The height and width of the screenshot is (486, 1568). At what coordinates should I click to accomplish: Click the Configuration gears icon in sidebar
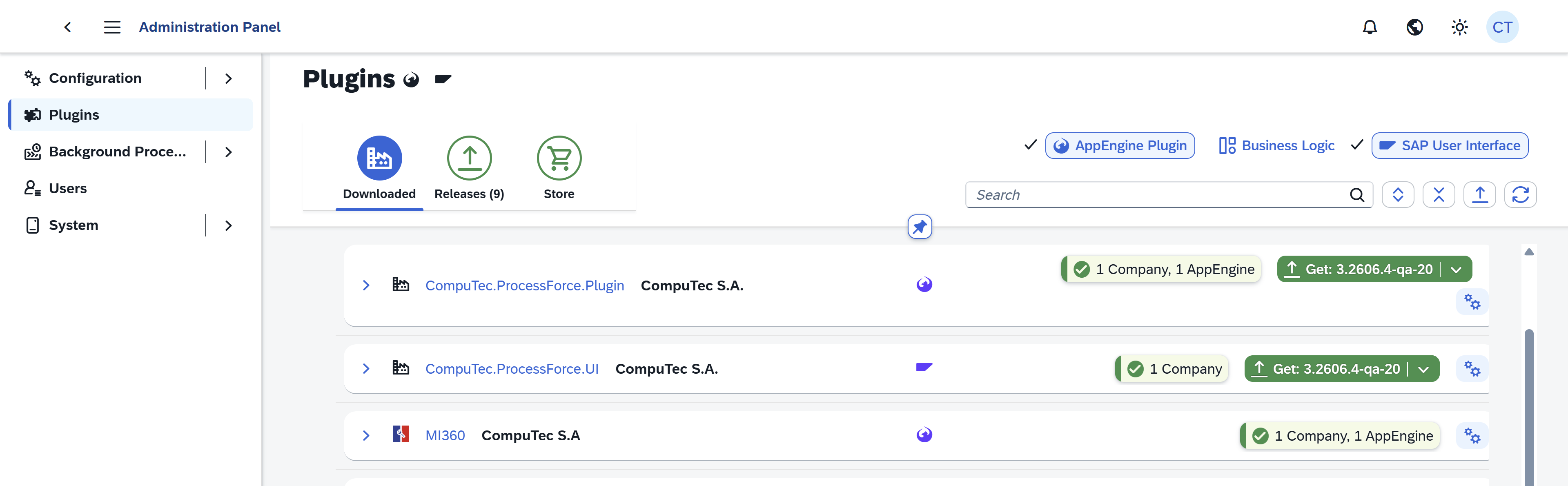[x=32, y=78]
